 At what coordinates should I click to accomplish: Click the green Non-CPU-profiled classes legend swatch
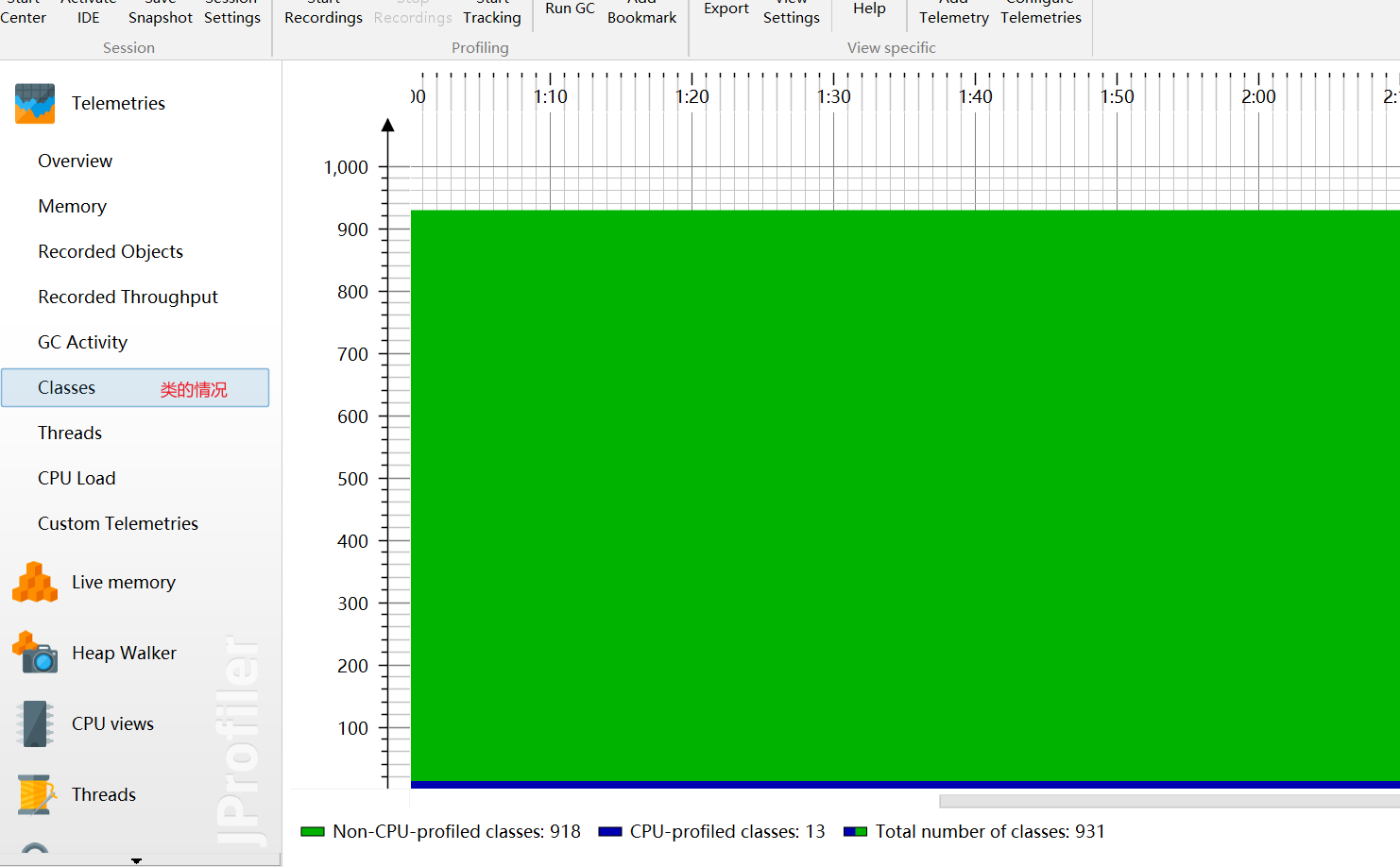[x=313, y=832]
